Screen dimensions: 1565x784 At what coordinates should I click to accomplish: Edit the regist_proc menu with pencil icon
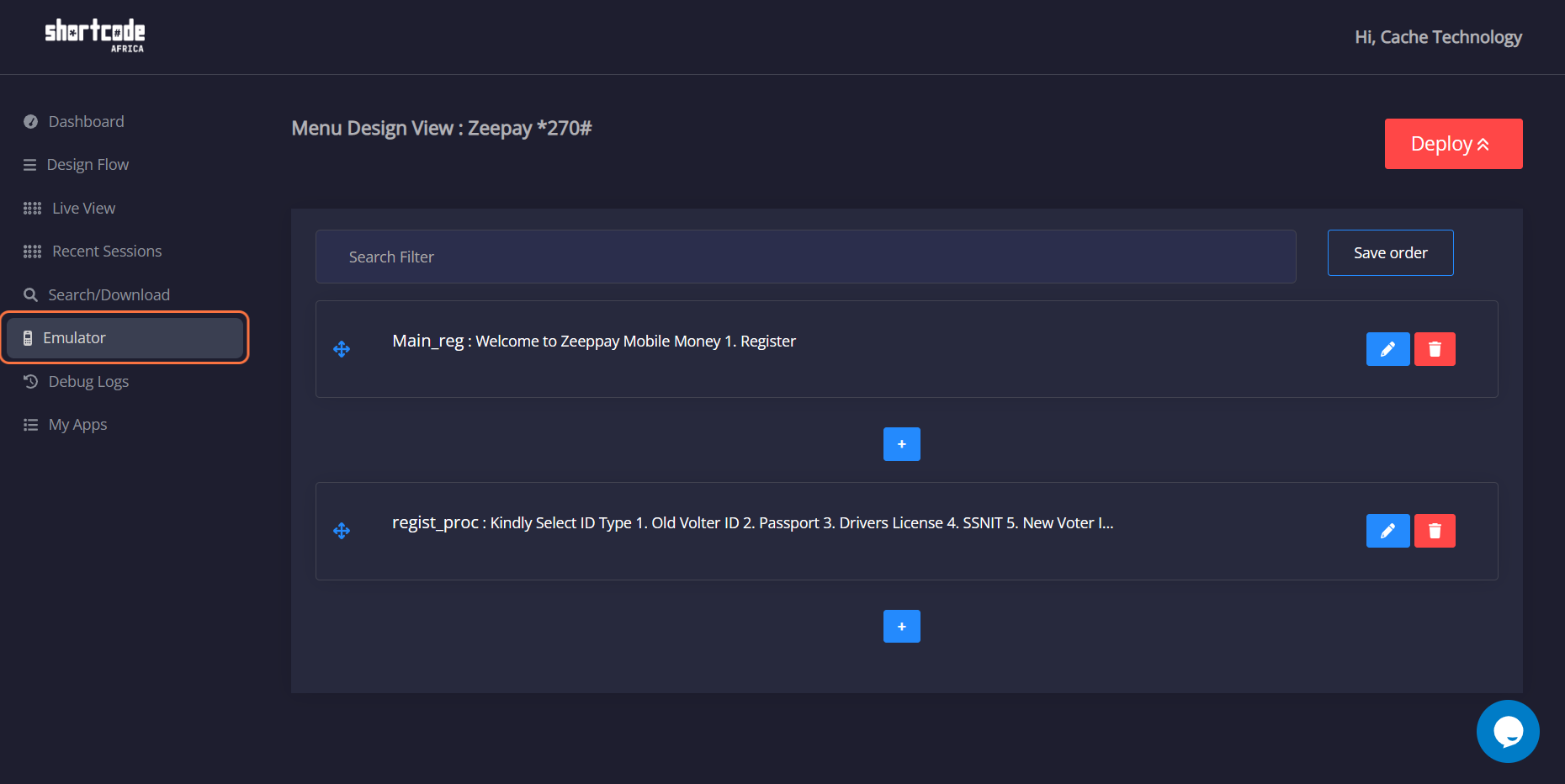click(1387, 531)
